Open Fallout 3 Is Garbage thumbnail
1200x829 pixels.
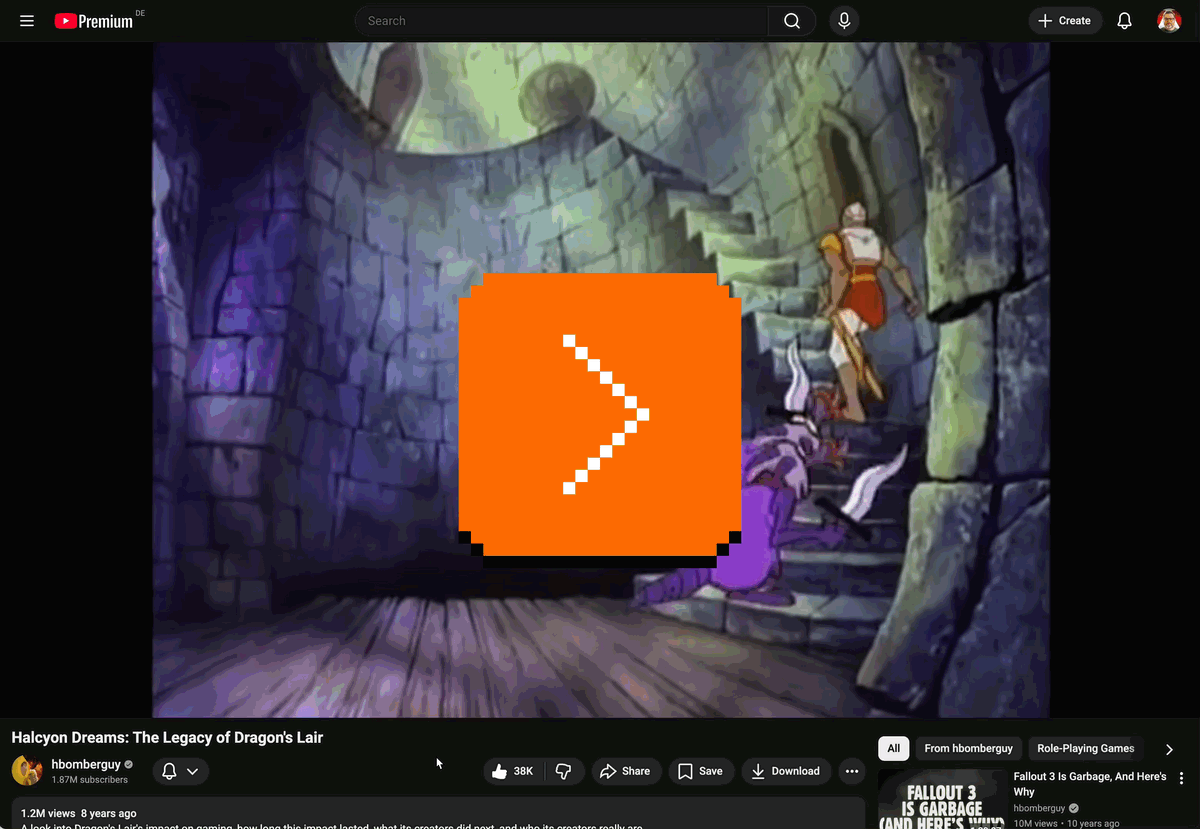(942, 798)
